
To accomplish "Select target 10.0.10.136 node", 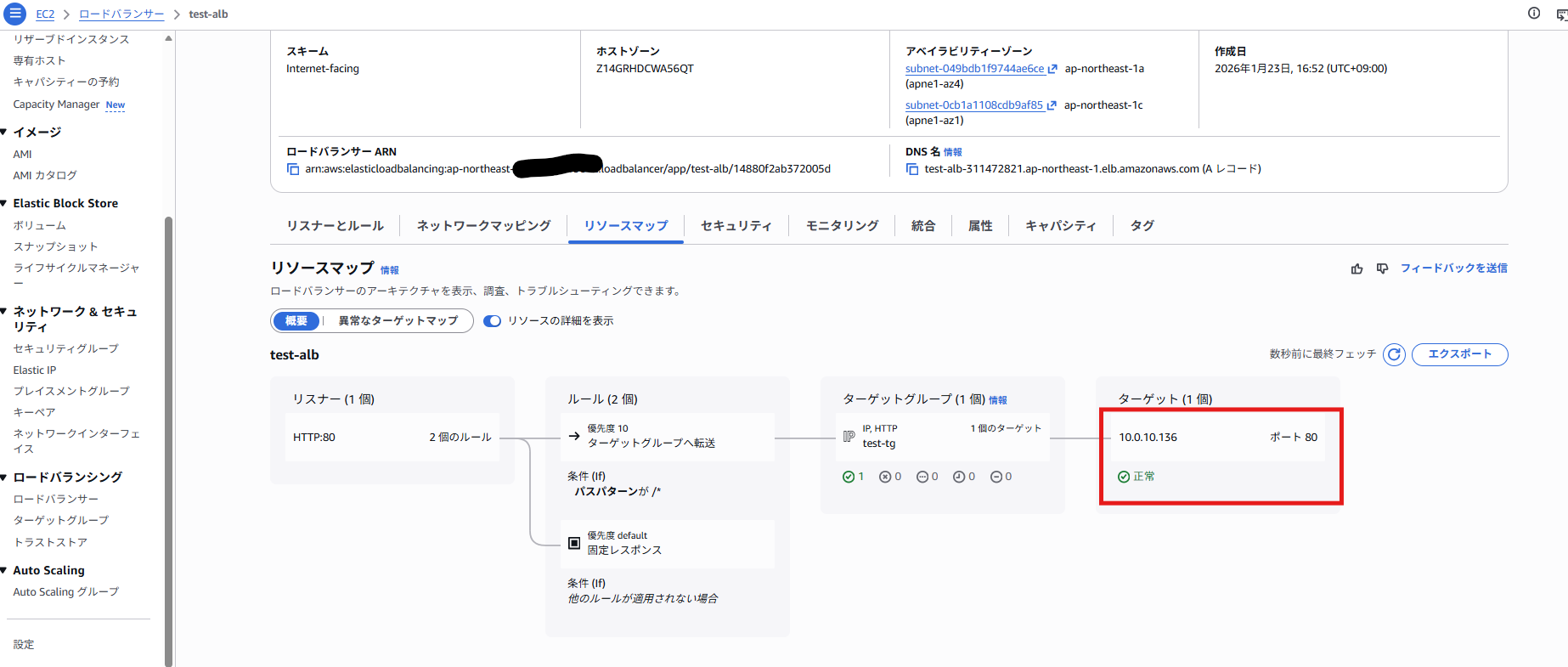I will pos(1217,438).
